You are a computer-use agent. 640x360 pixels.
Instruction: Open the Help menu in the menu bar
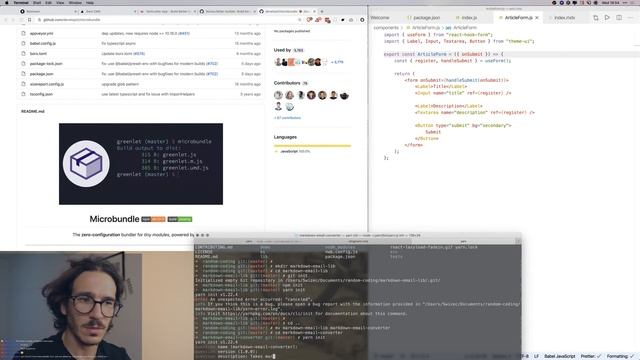(90, 2)
